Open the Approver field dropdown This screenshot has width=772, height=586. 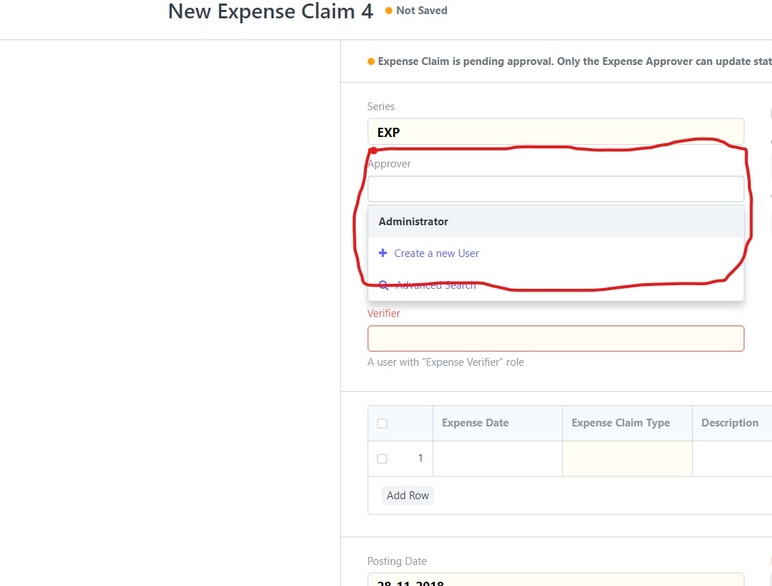click(x=556, y=189)
